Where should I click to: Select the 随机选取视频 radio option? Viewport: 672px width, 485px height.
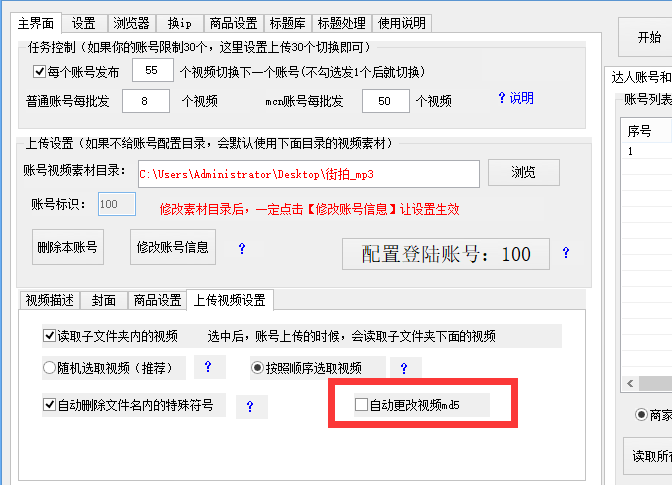tap(49, 368)
